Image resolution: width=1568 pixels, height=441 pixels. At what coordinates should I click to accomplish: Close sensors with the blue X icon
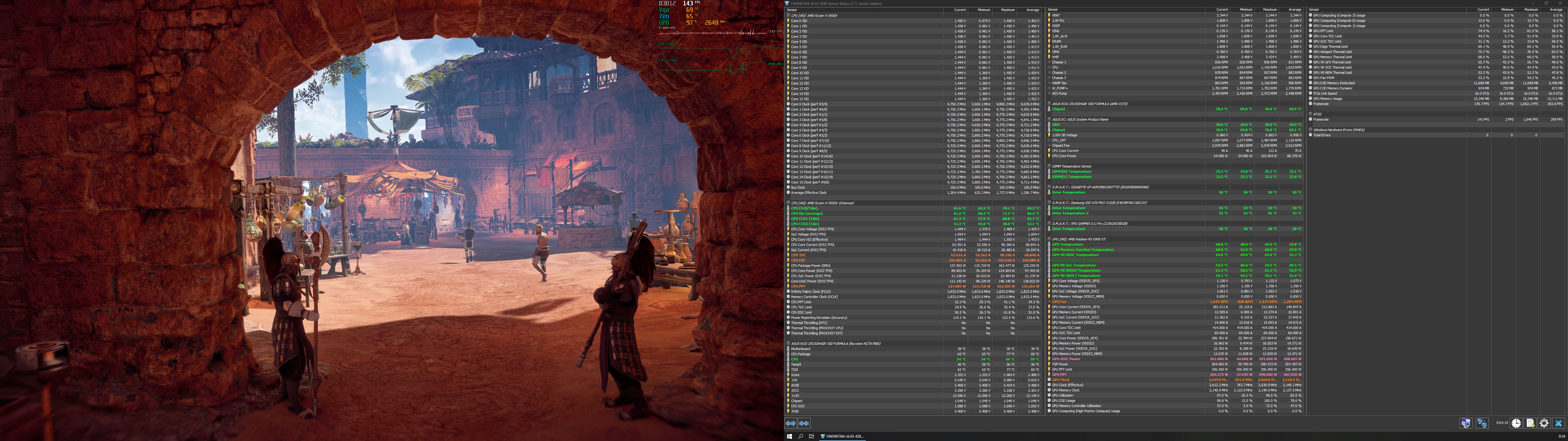[1558, 423]
